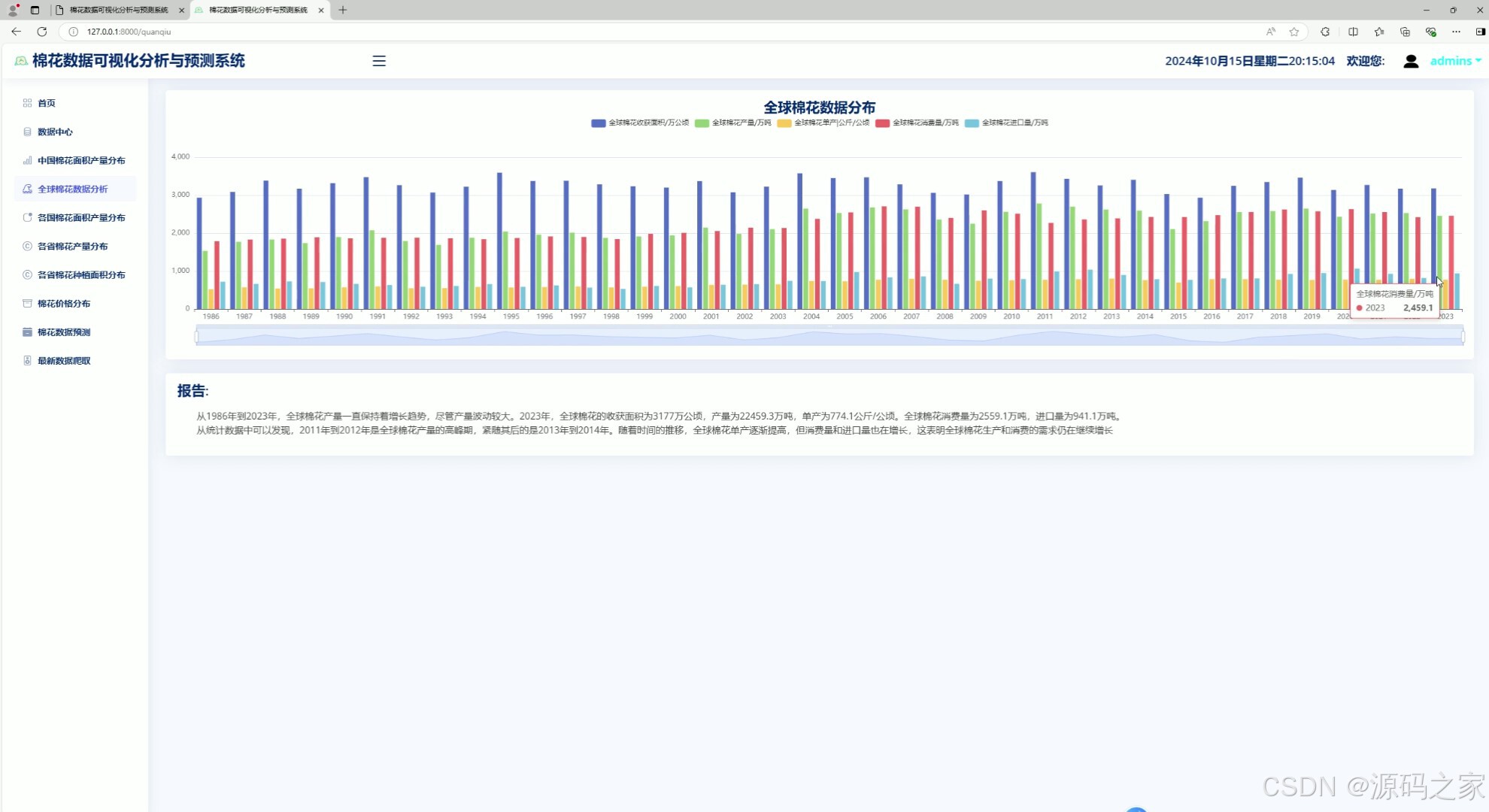Click the bar chart icon for 中国棉花面积产量分布
Image resolution: width=1489 pixels, height=812 pixels.
coord(27,160)
